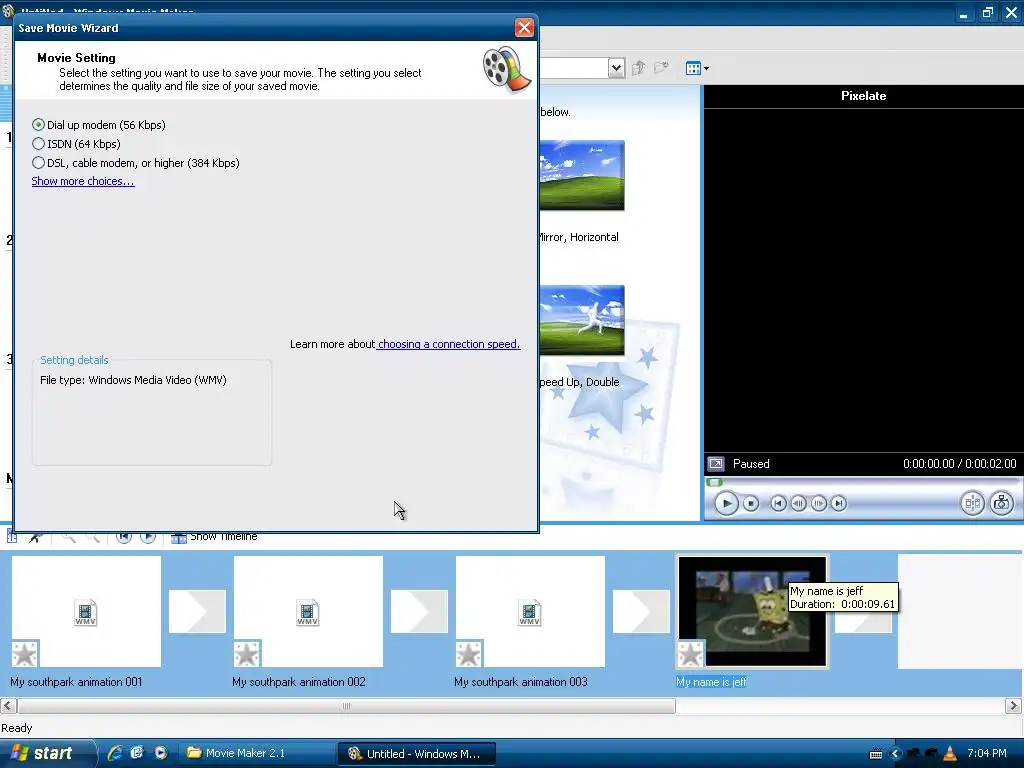Screen dimensions: 1024x768
Task: Click the New Collection Folder icon
Action: [x=662, y=67]
